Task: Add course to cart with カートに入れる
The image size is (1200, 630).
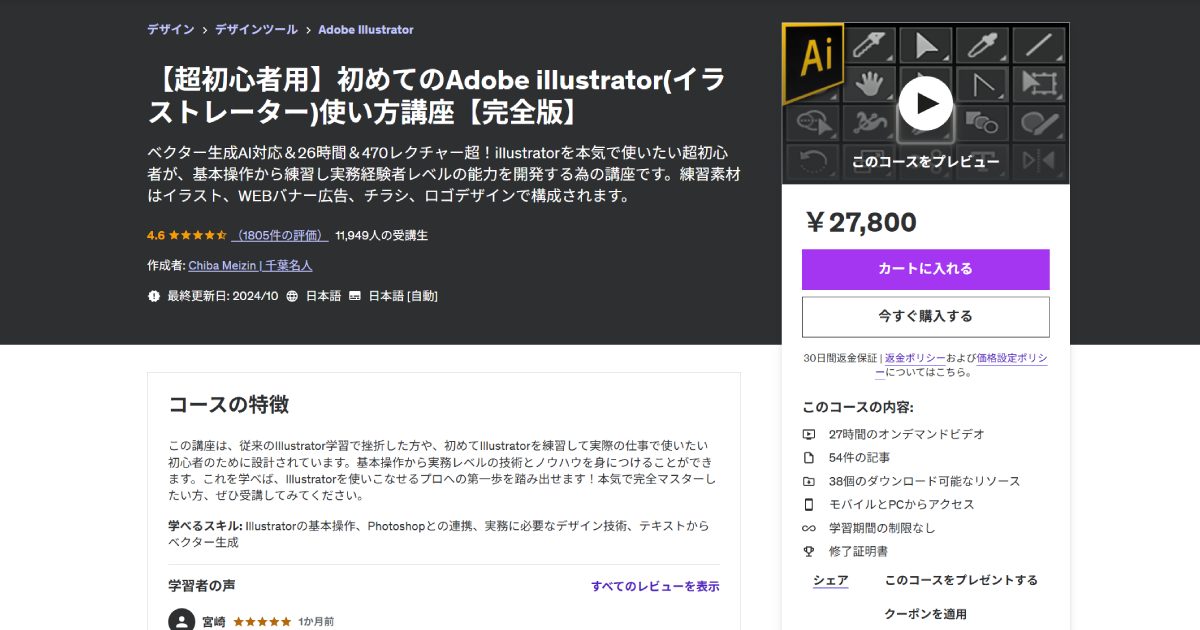Action: (925, 269)
